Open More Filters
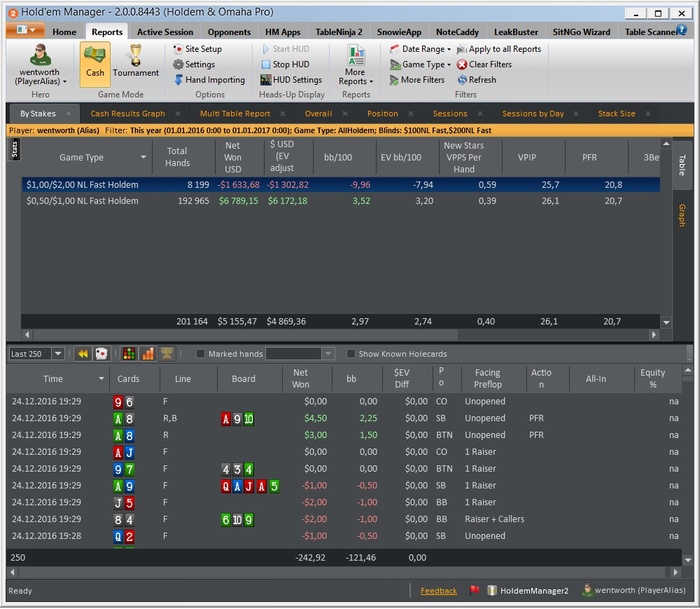 (x=417, y=80)
